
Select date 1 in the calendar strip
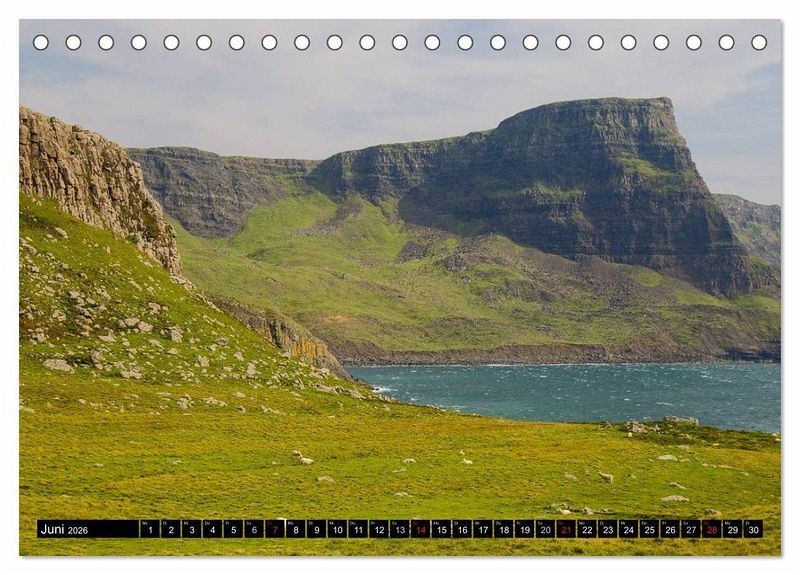pyautogui.click(x=150, y=529)
